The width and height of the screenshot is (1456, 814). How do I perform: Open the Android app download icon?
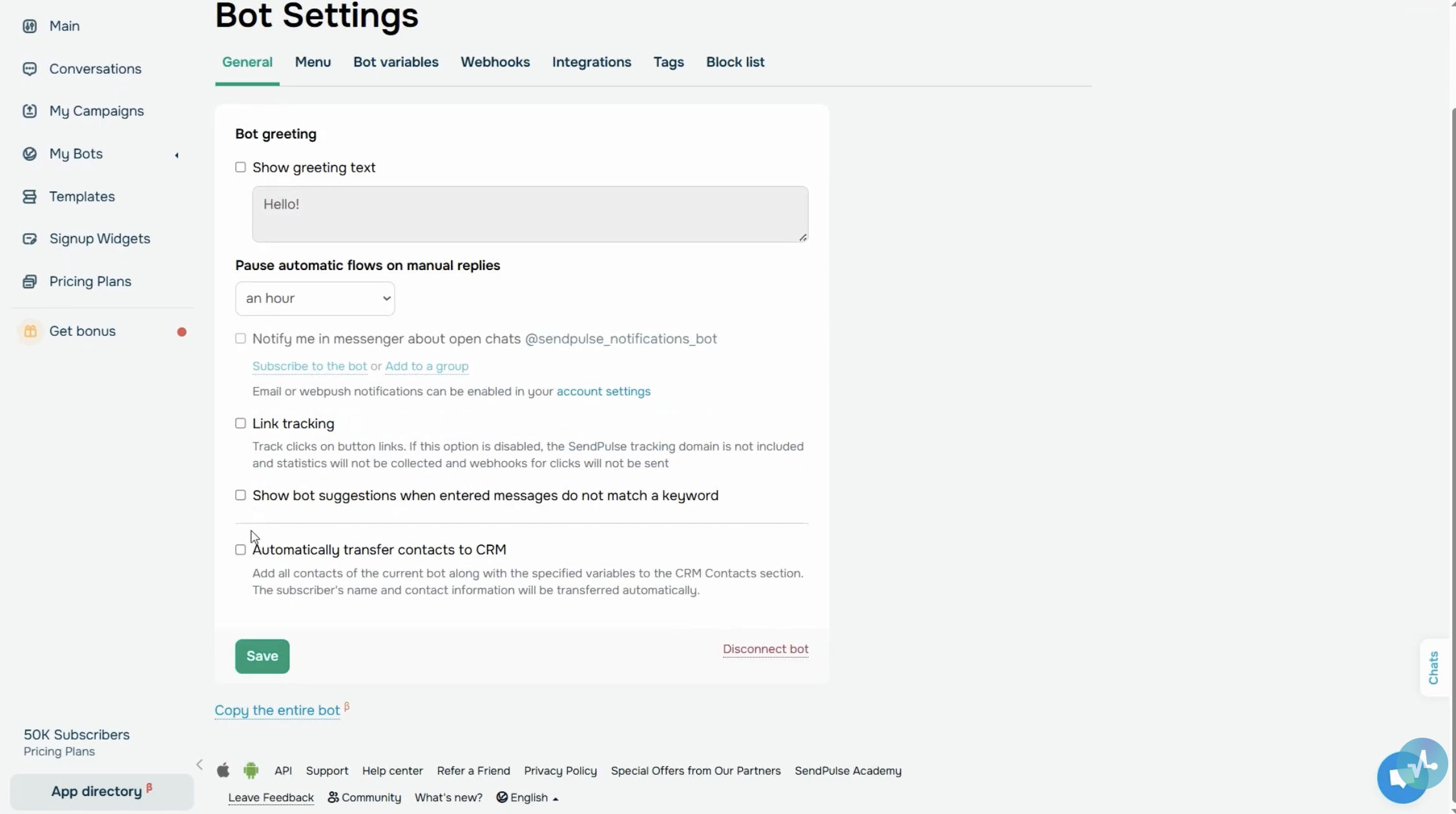click(251, 770)
